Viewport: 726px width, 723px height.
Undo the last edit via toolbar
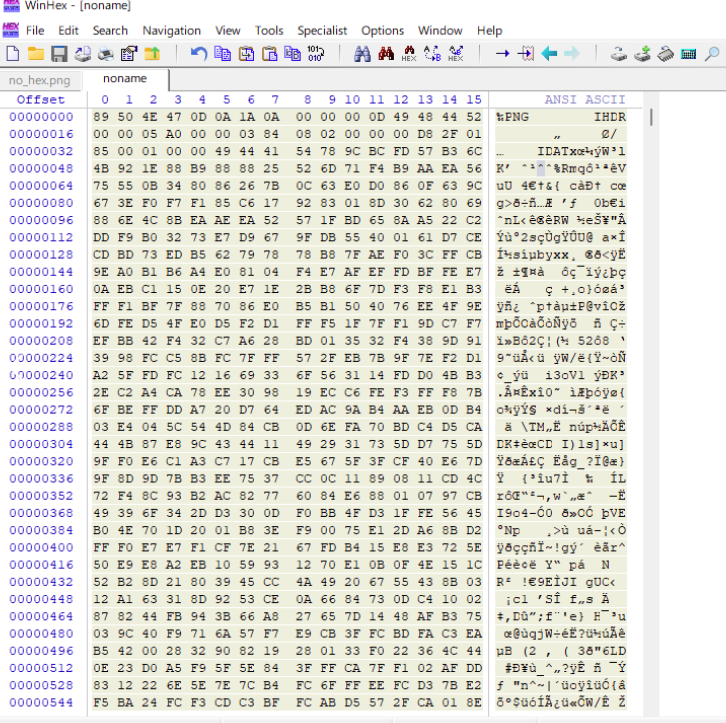tap(199, 53)
